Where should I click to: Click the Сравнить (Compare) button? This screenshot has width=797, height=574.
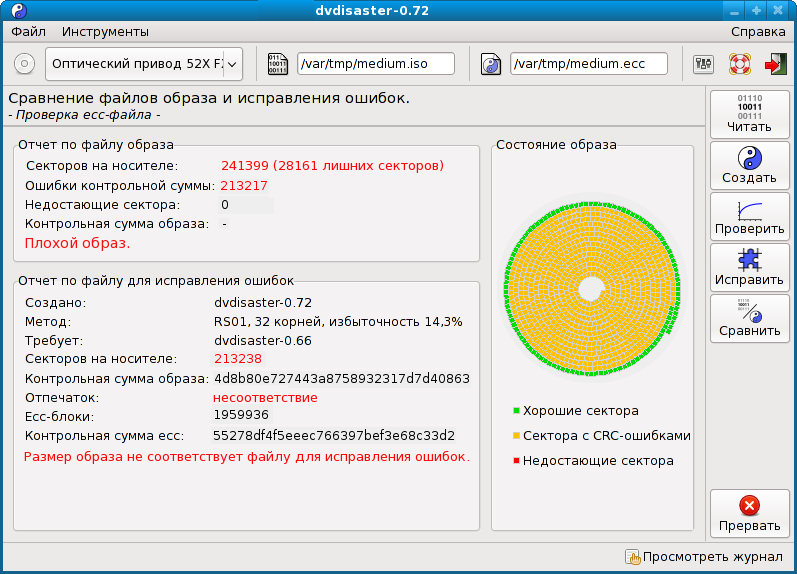coord(749,318)
